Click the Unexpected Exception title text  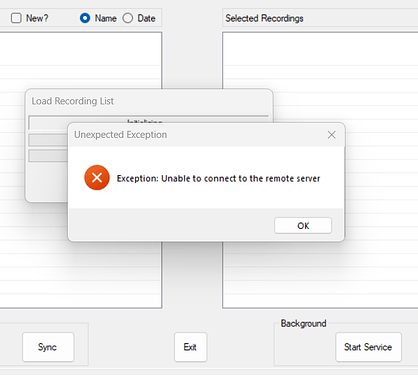(x=121, y=135)
